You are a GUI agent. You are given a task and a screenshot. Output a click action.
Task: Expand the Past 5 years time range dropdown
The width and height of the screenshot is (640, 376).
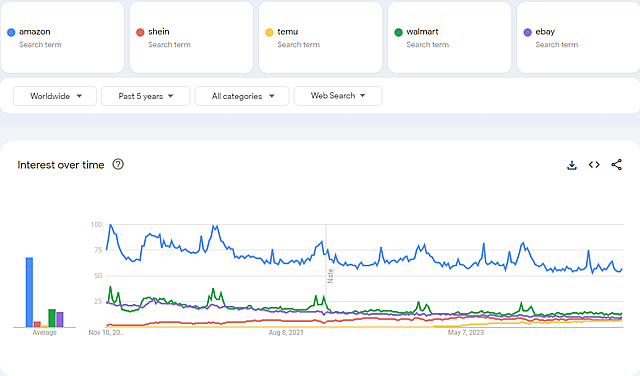[146, 96]
